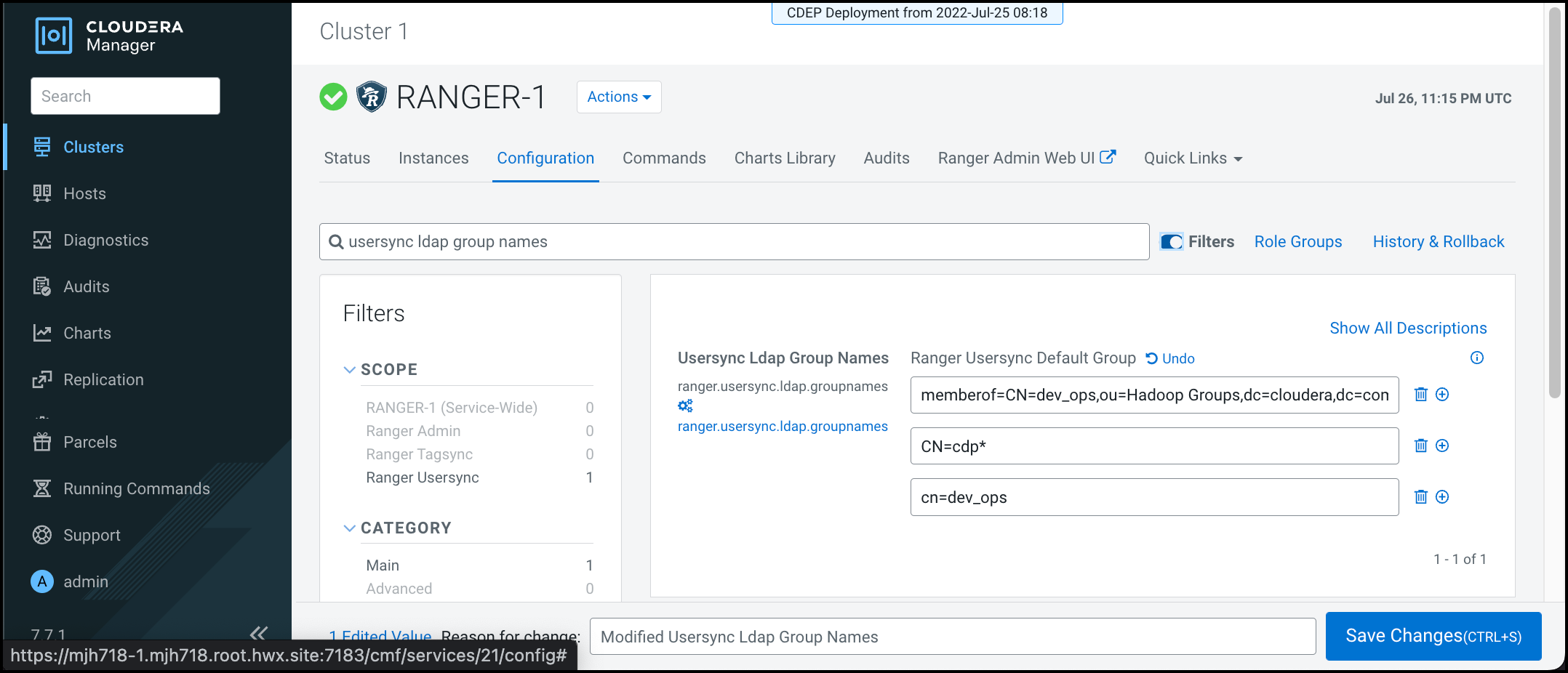This screenshot has height=673, width=1568.
Task: Open Running Commands via the hourglass icon
Action: (x=41, y=488)
